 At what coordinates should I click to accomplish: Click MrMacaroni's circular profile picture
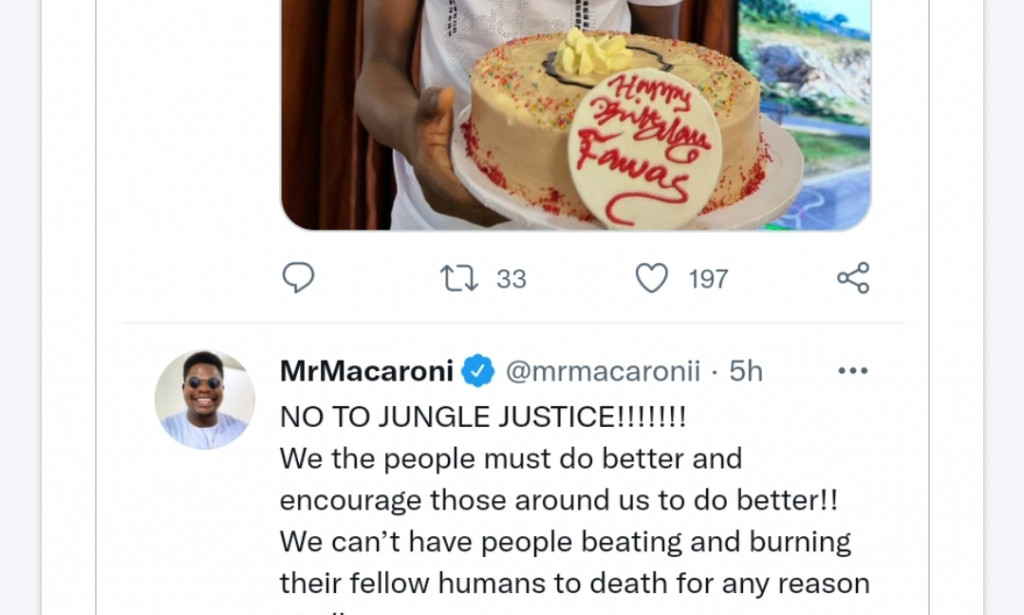pos(205,398)
